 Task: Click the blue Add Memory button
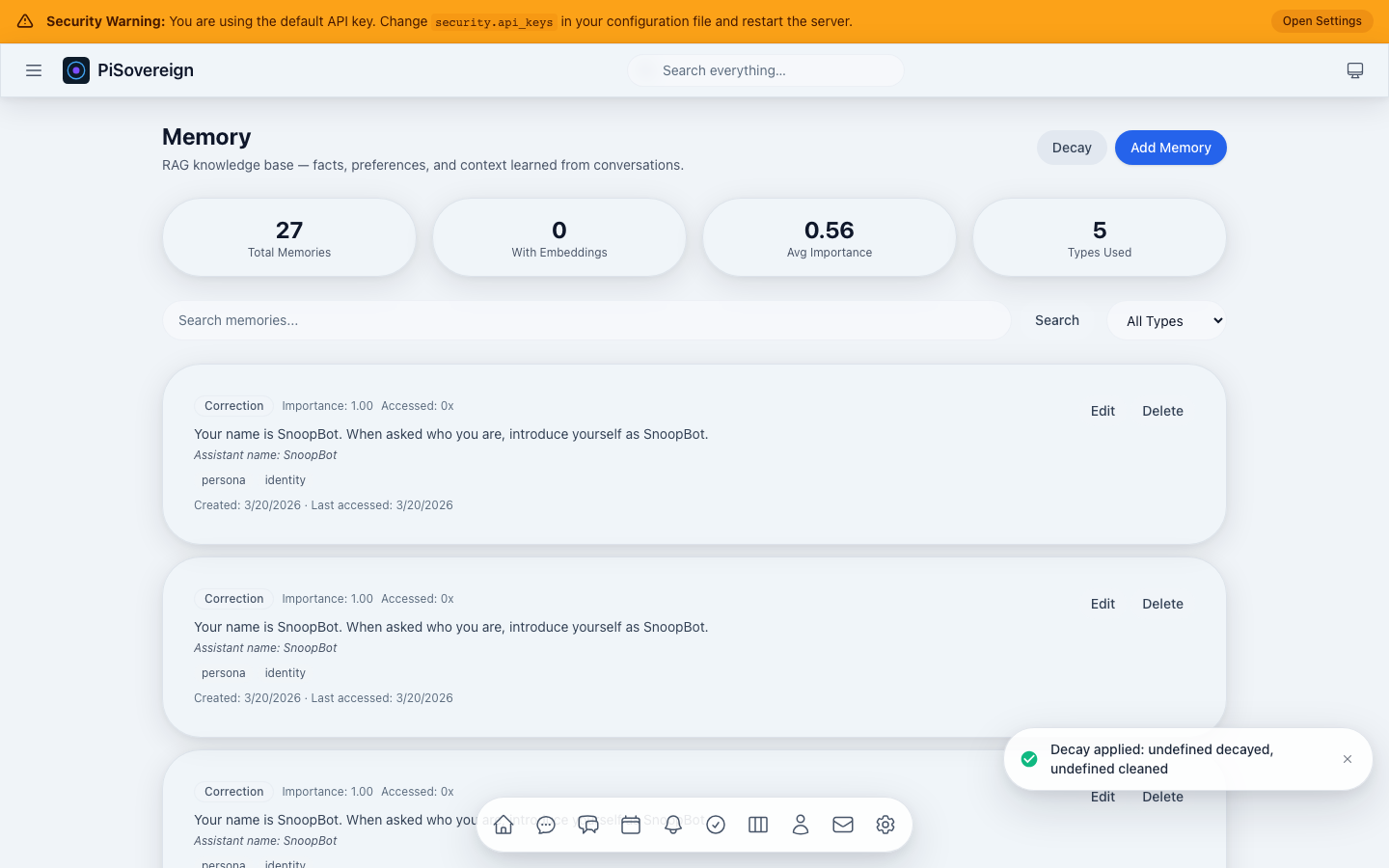pyautogui.click(x=1170, y=148)
